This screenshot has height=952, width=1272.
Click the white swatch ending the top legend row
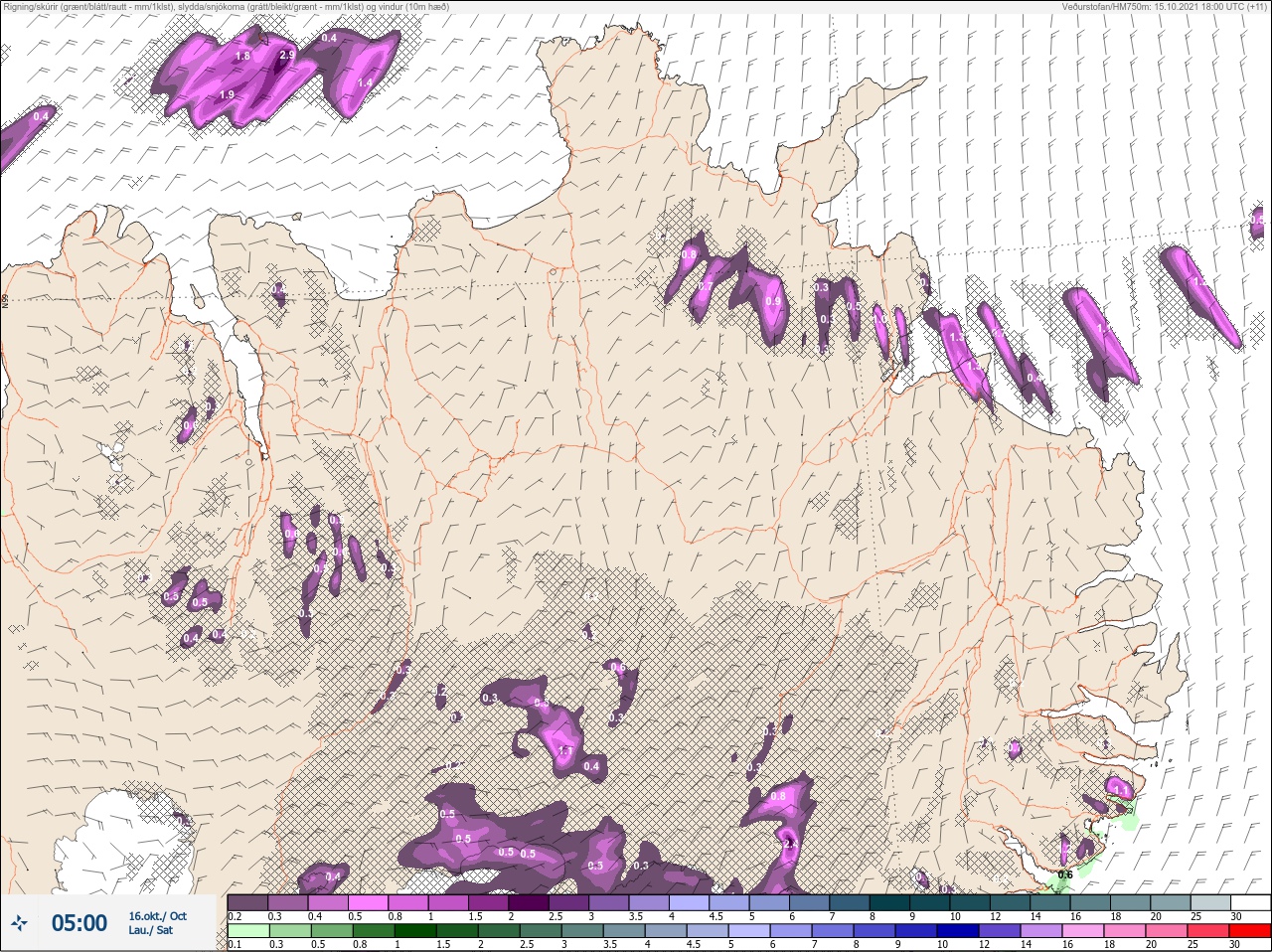point(1250,903)
